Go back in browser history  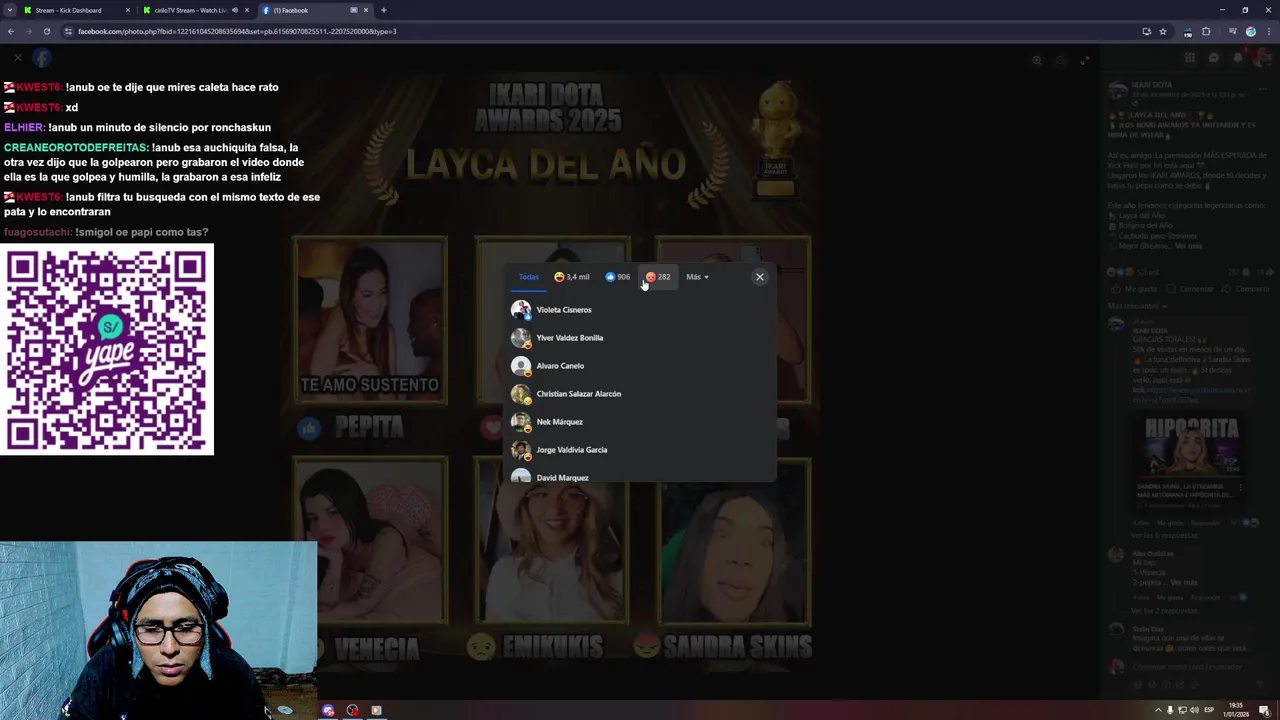[x=11, y=31]
